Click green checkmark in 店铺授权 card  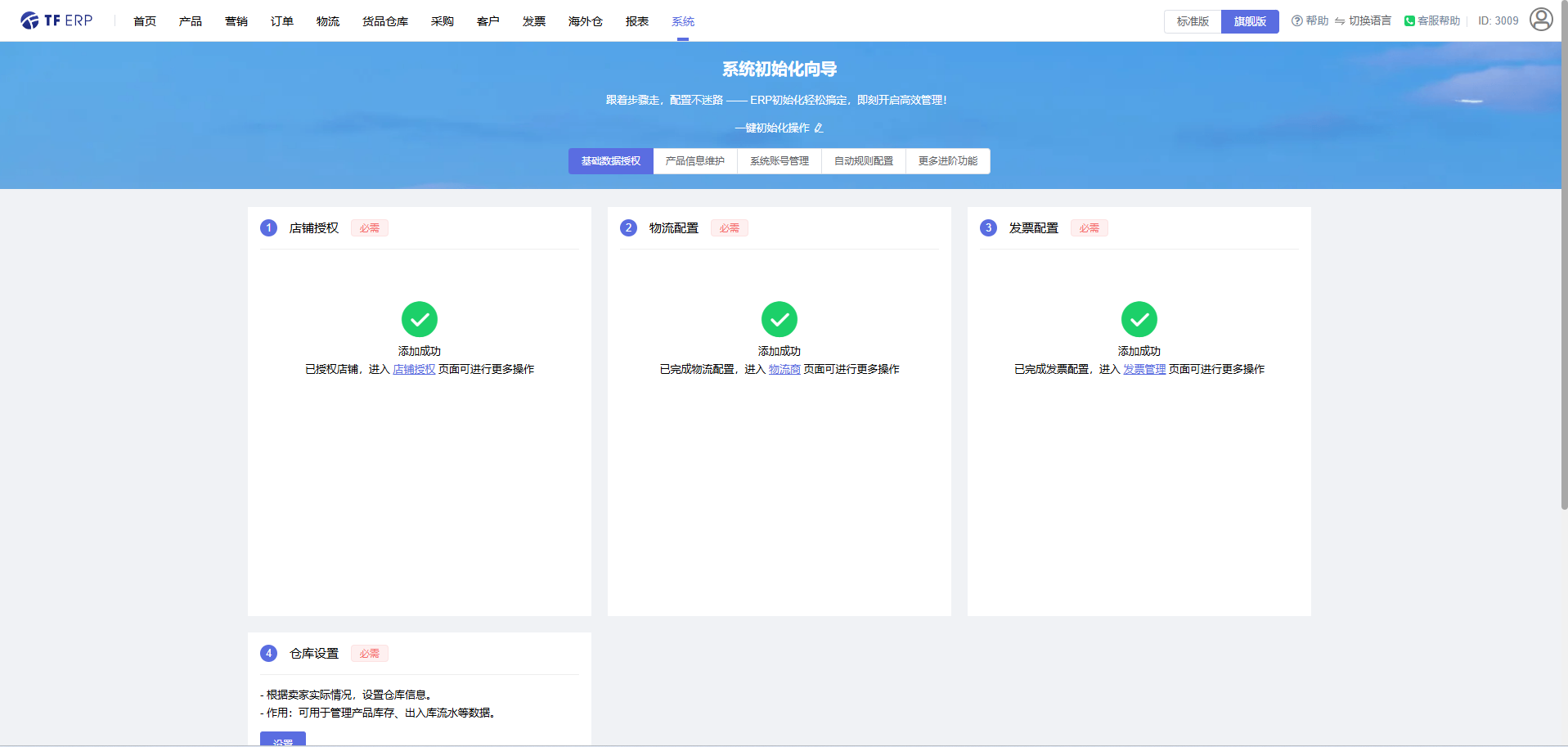click(419, 319)
